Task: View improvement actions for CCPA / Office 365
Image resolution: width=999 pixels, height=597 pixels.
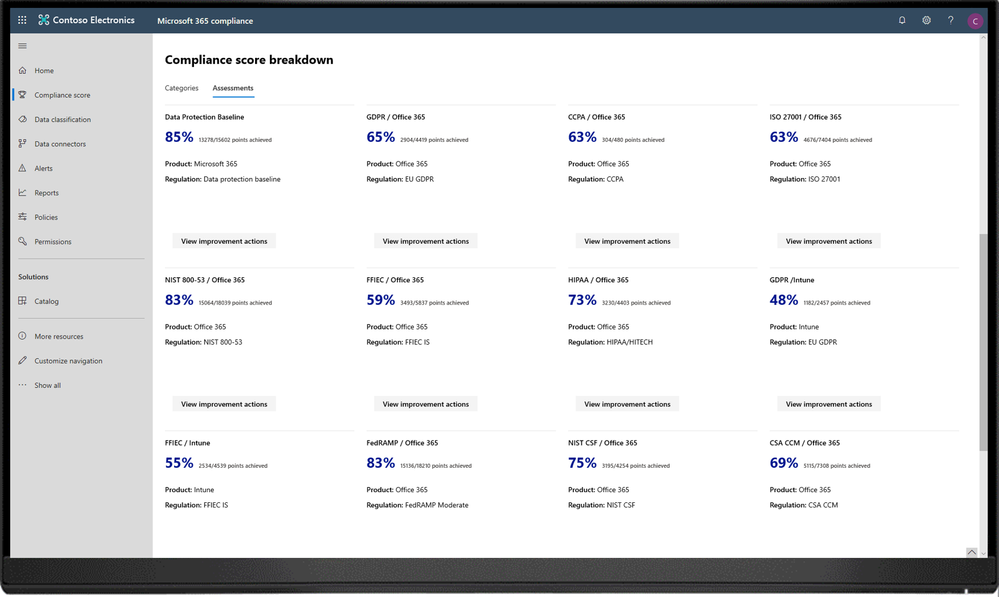Action: 627,241
